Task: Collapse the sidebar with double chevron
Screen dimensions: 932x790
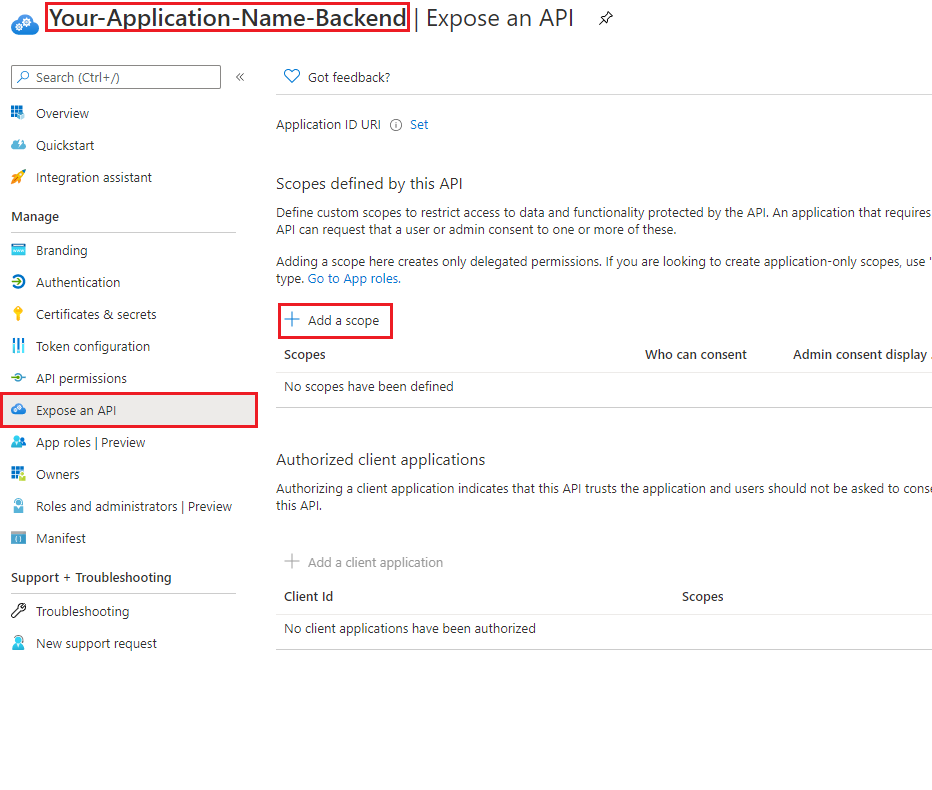Action: click(x=240, y=77)
